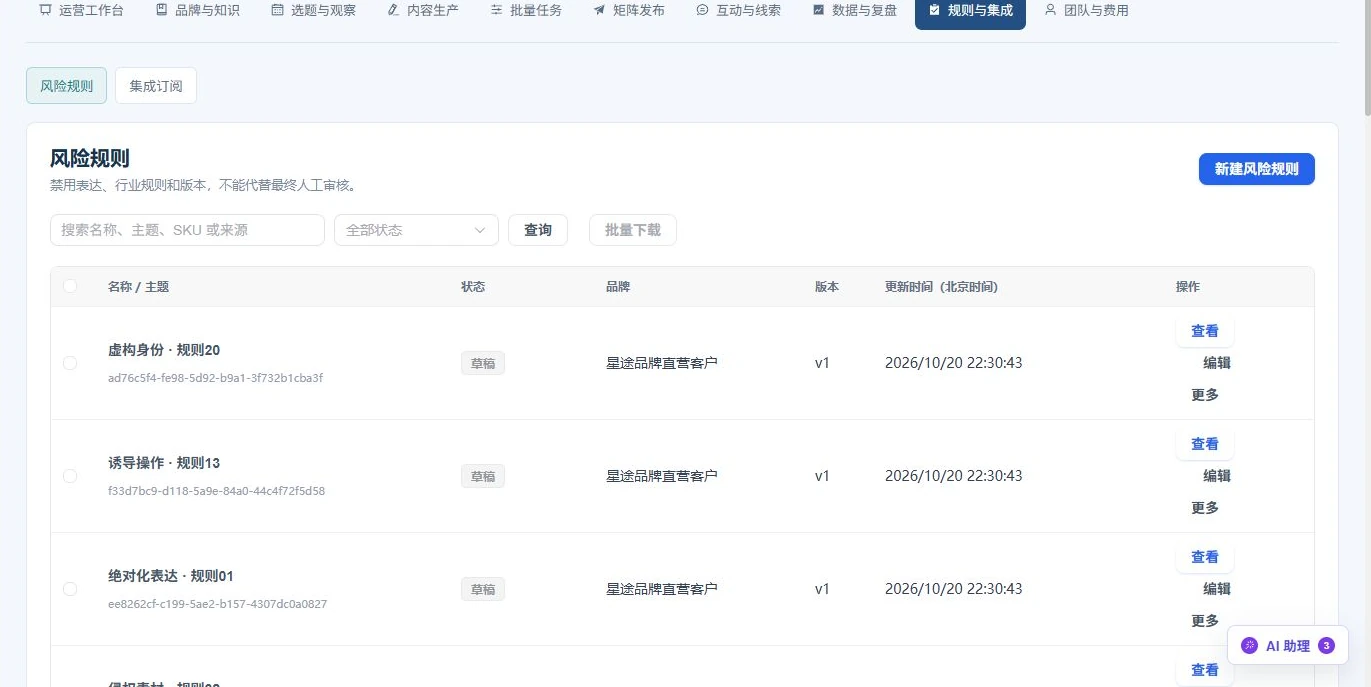Click the 品牌 column header
This screenshot has width=1371, height=687.
tap(618, 287)
